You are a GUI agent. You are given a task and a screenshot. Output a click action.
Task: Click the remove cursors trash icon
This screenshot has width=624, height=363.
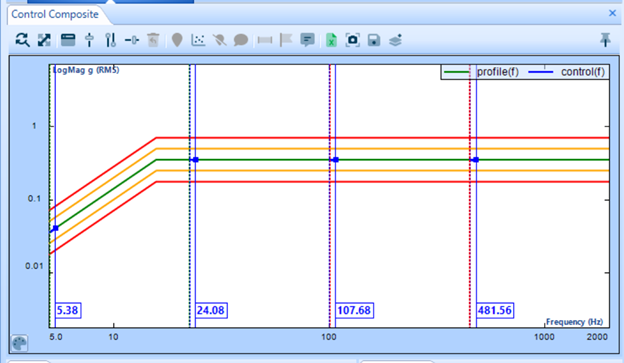(x=153, y=40)
